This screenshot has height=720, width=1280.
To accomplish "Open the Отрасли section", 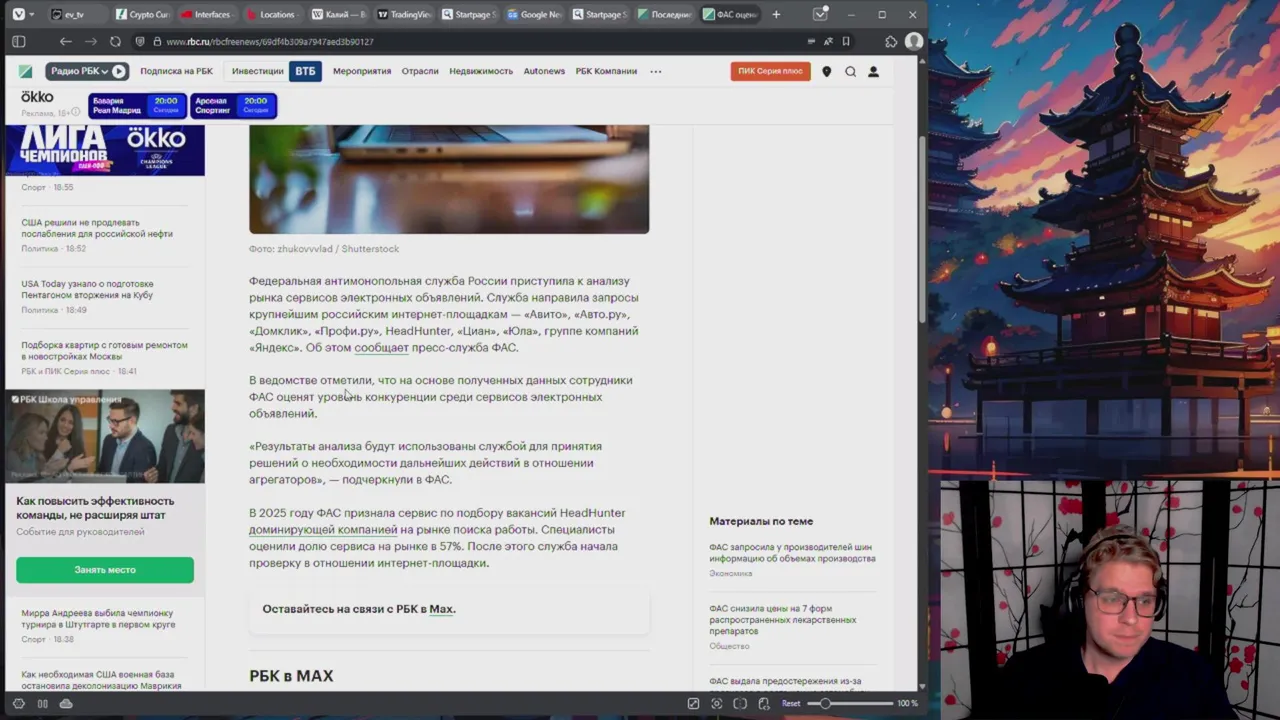I will [420, 71].
